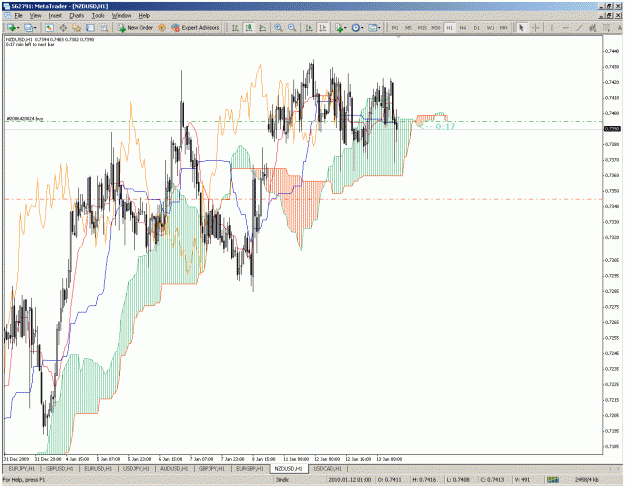The width and height of the screenshot is (625, 486).
Task: Open the Insert menu
Action: coord(55,16)
